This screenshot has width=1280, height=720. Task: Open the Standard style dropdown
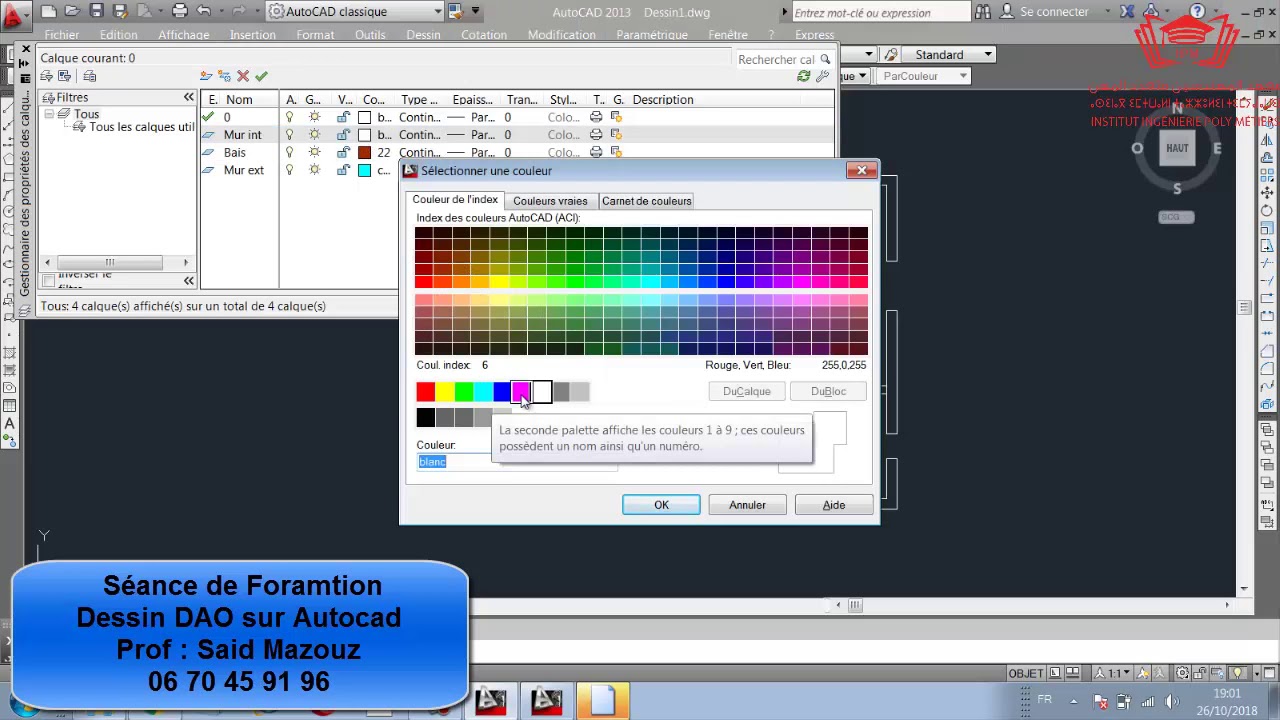[988, 55]
